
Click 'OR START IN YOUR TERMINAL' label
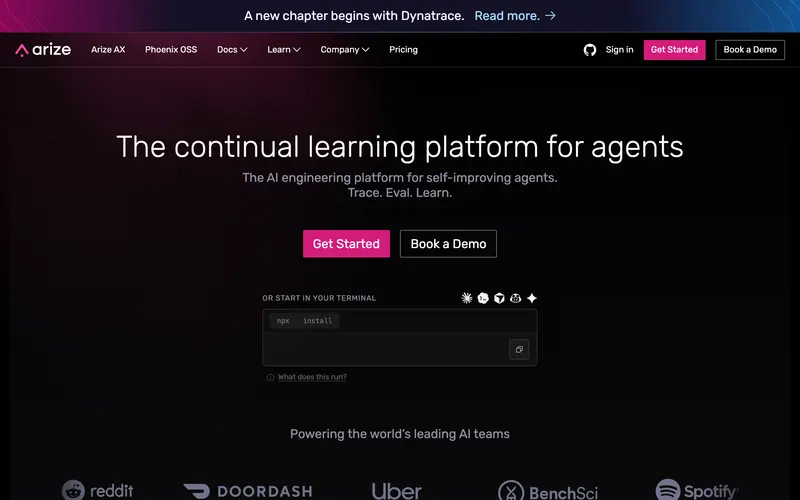(x=319, y=298)
